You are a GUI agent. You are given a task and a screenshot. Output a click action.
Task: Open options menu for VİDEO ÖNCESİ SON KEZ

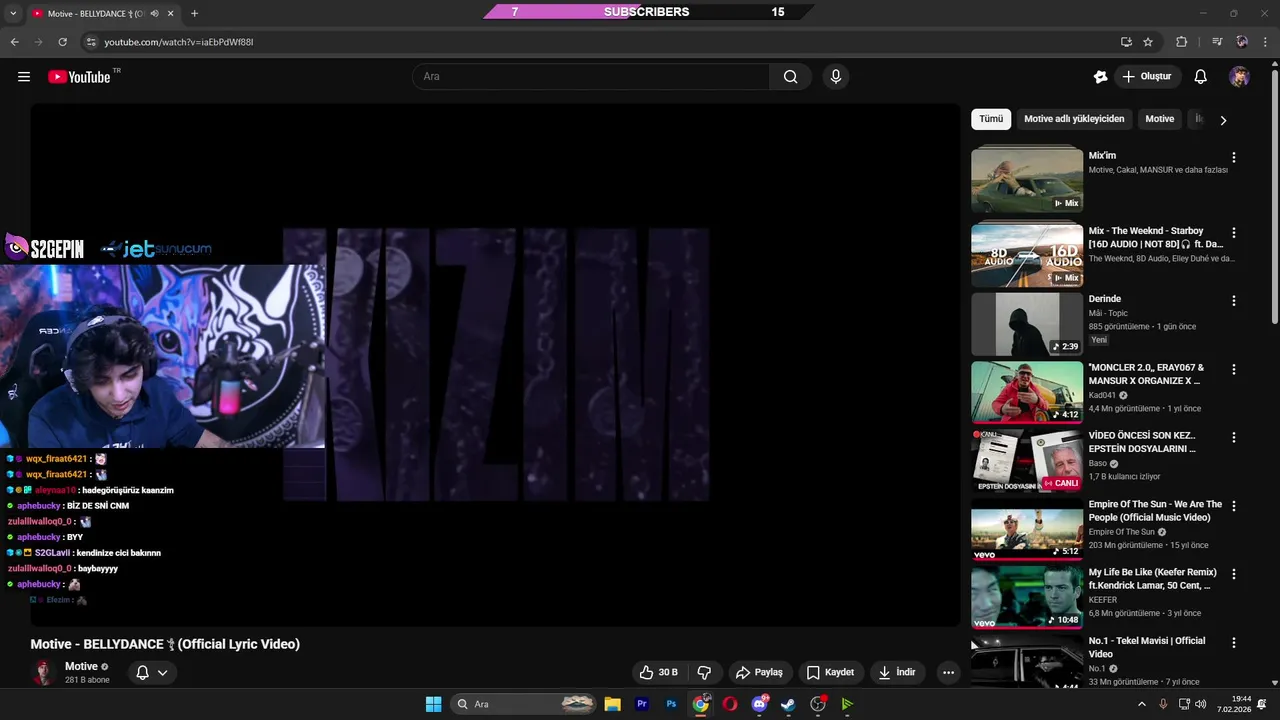[1234, 437]
